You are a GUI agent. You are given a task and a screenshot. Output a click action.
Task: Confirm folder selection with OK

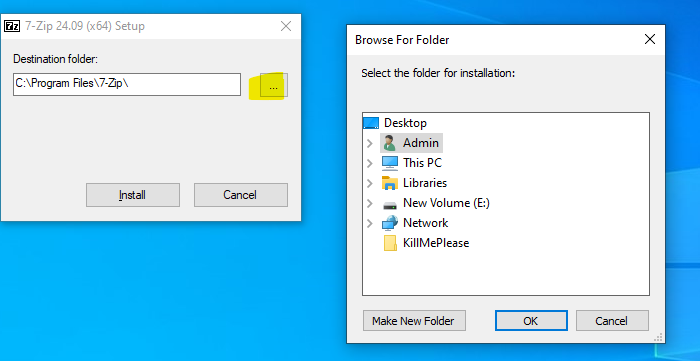click(531, 321)
